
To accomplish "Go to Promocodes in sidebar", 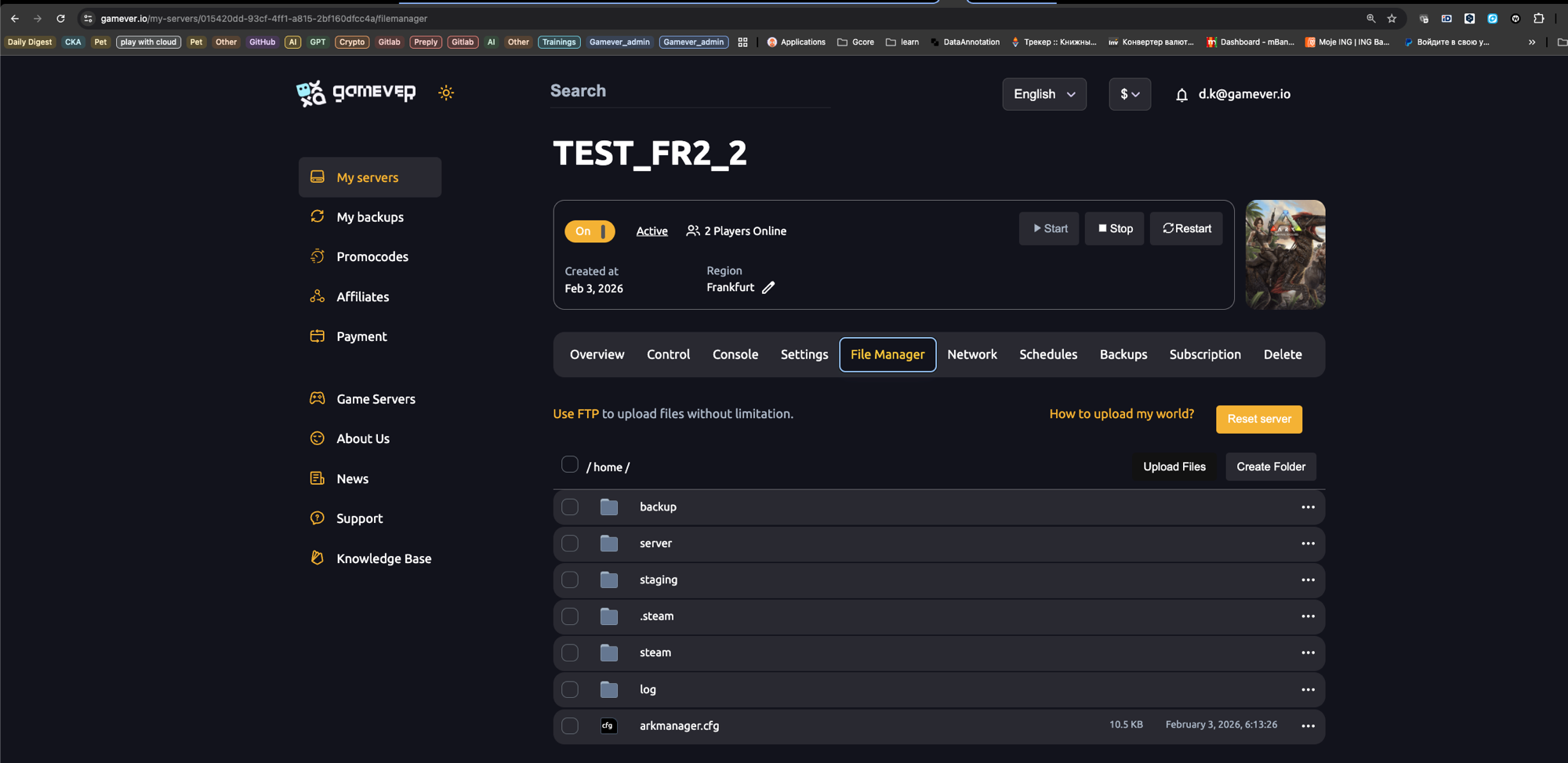I will 370,256.
